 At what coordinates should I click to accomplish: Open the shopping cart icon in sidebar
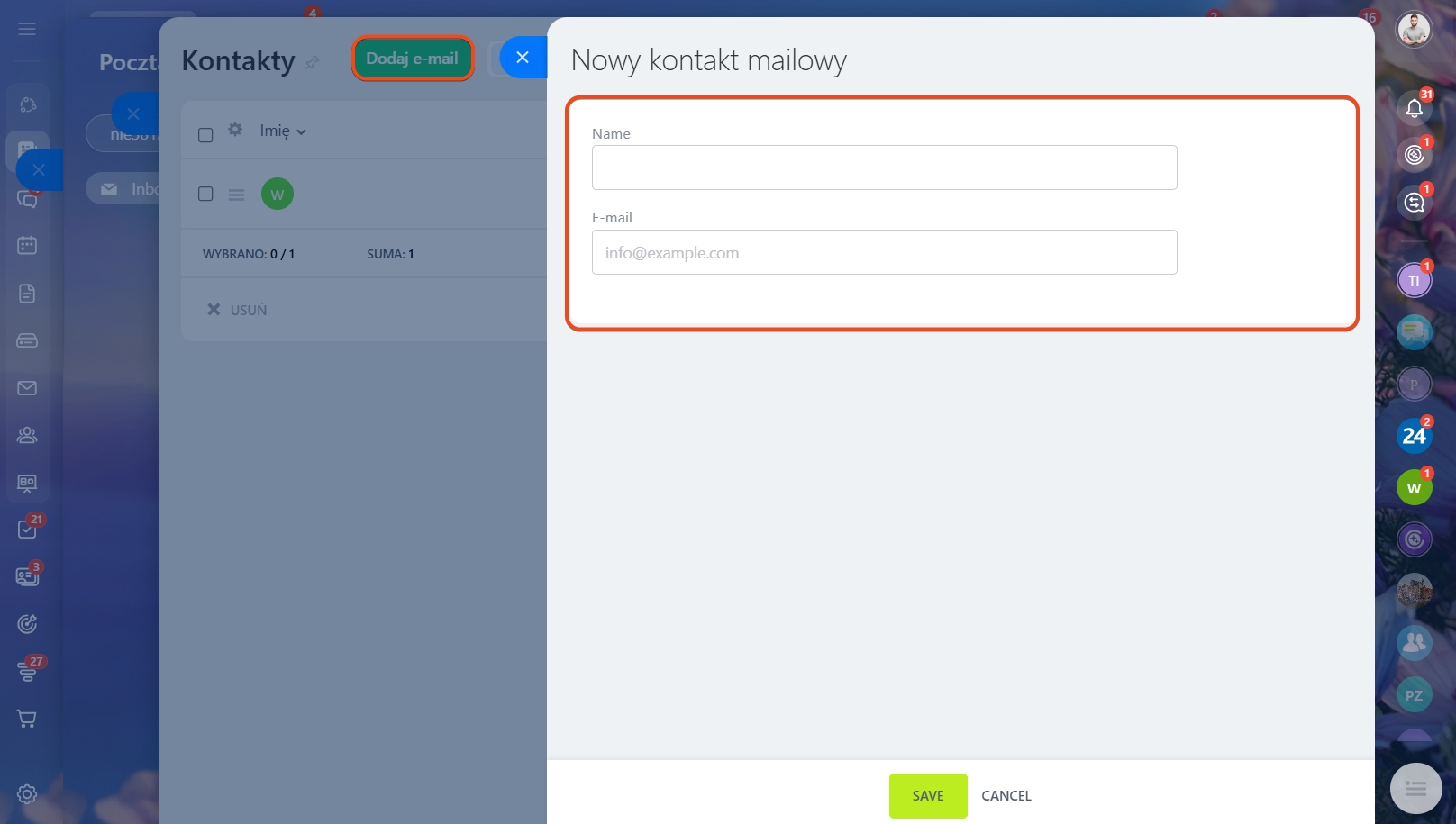(x=27, y=719)
